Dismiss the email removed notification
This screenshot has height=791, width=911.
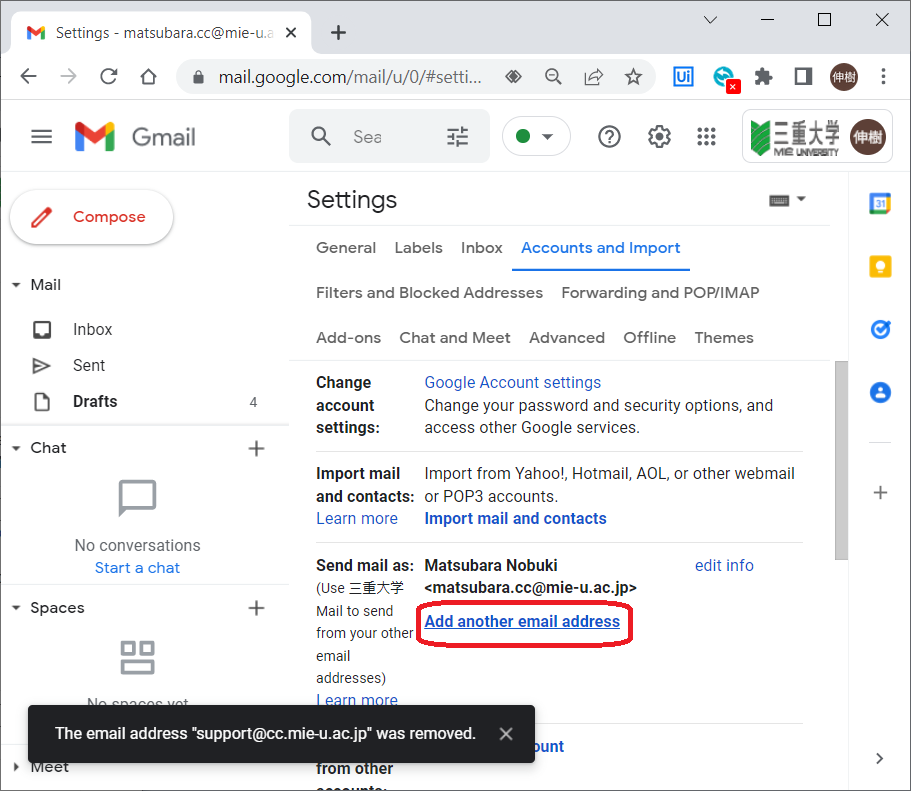click(x=506, y=734)
